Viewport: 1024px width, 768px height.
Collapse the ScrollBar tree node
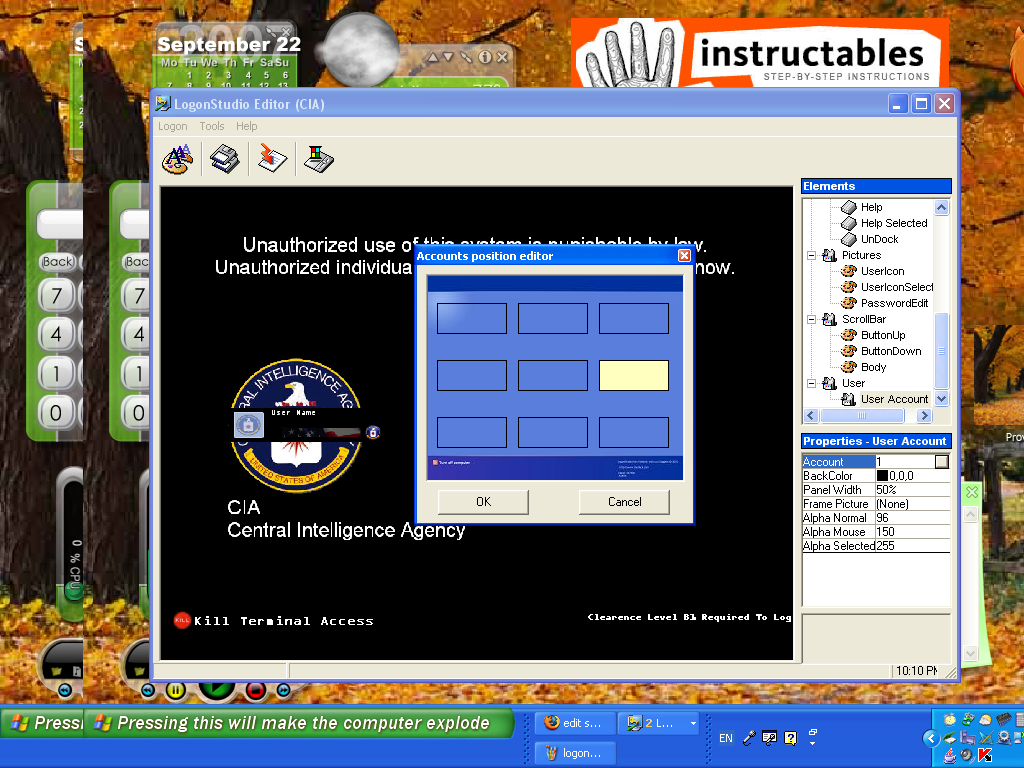click(x=811, y=319)
